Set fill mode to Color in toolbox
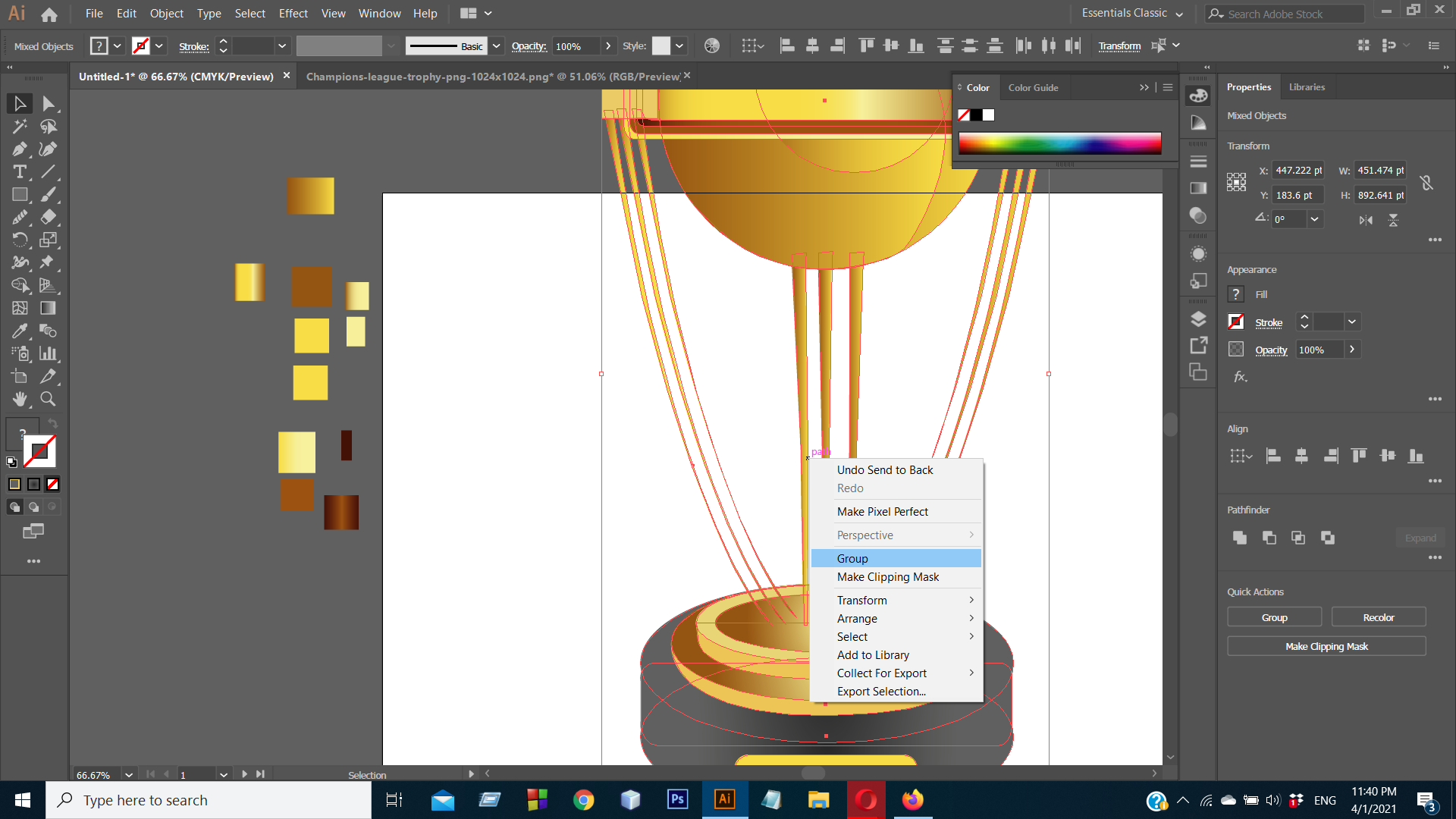This screenshot has height=819, width=1456. 14,484
